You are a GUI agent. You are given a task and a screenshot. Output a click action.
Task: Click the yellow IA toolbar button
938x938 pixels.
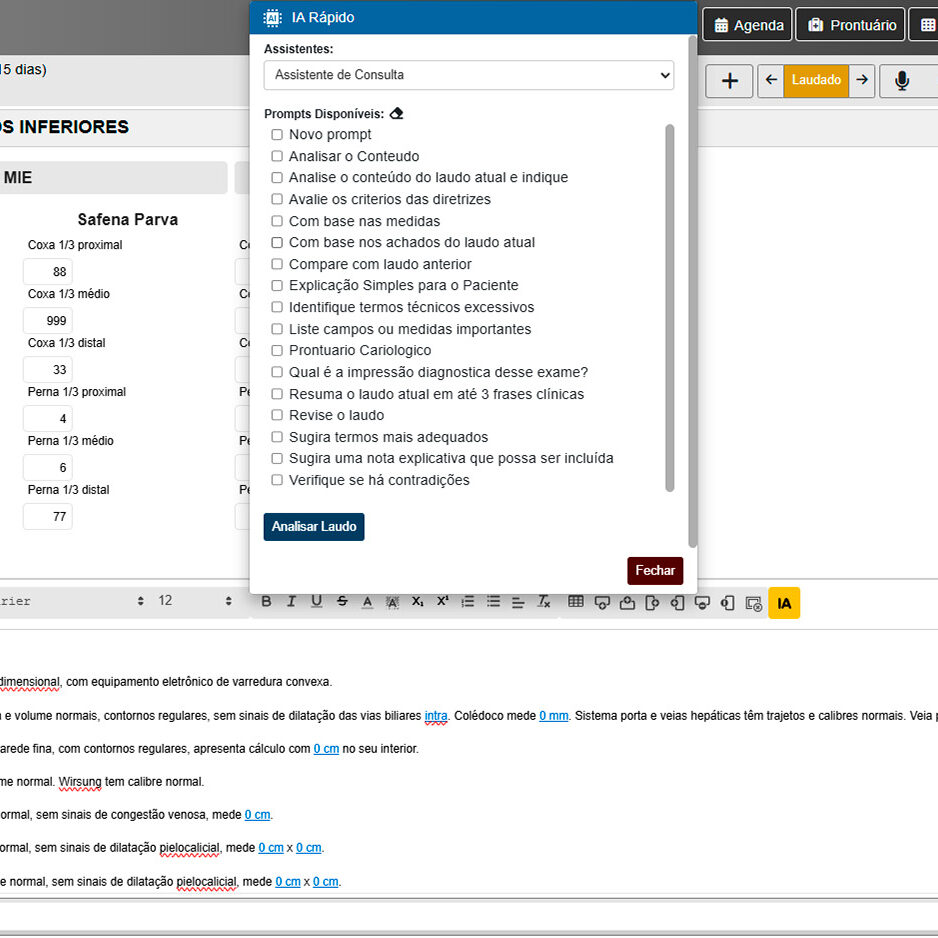tap(784, 603)
